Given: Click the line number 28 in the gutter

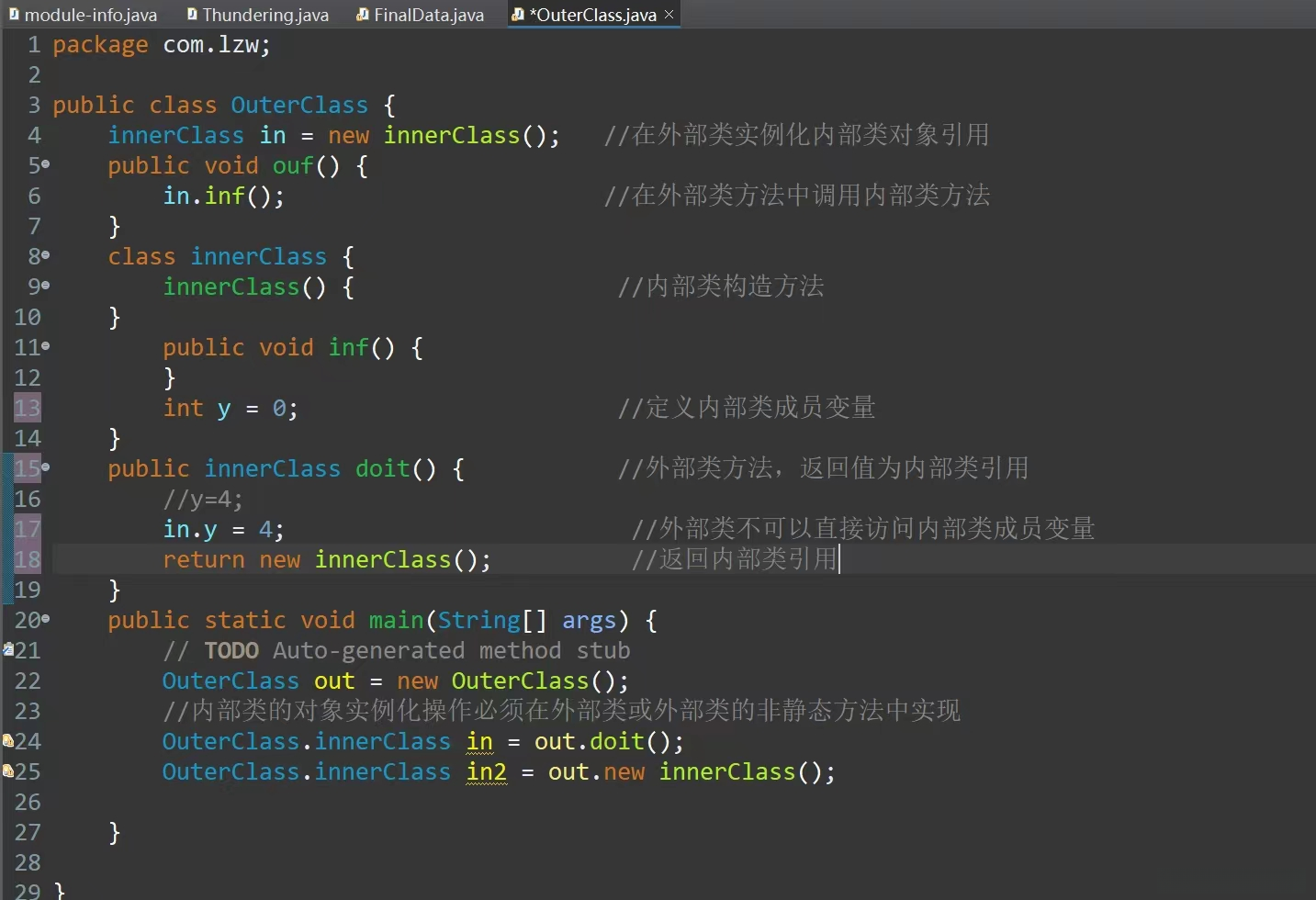Looking at the screenshot, I should [x=28, y=862].
